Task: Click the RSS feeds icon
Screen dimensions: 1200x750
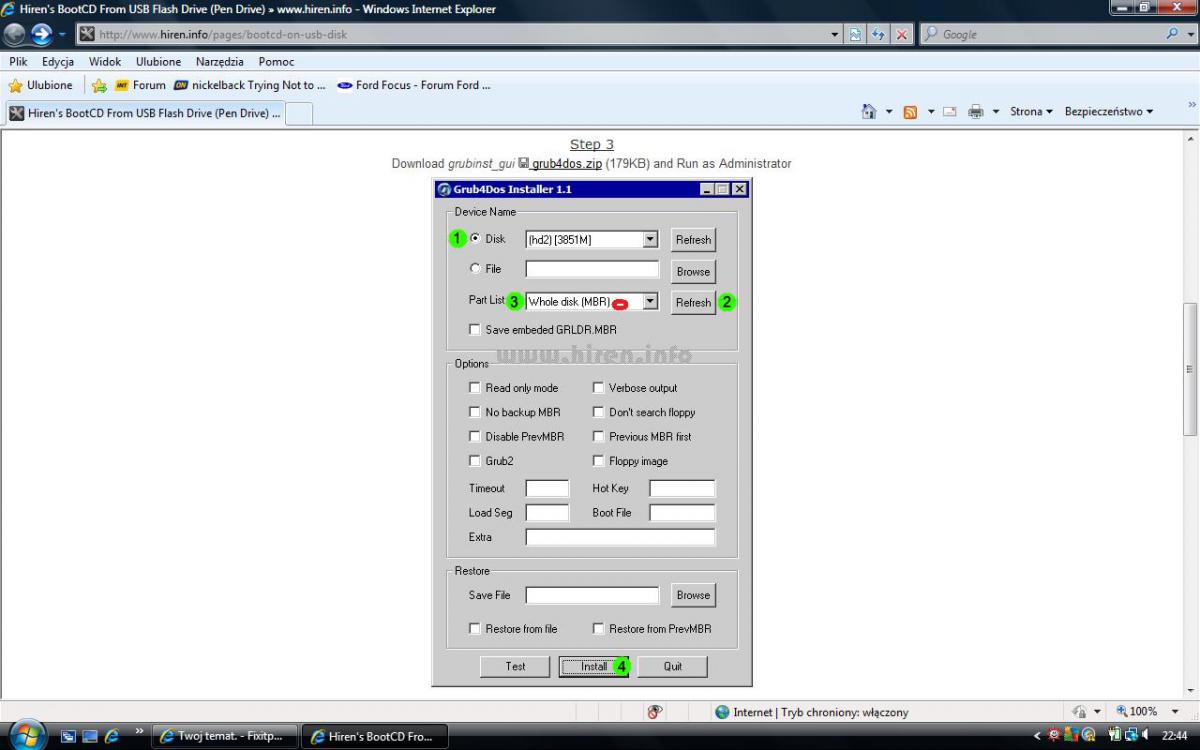Action: coord(910,112)
